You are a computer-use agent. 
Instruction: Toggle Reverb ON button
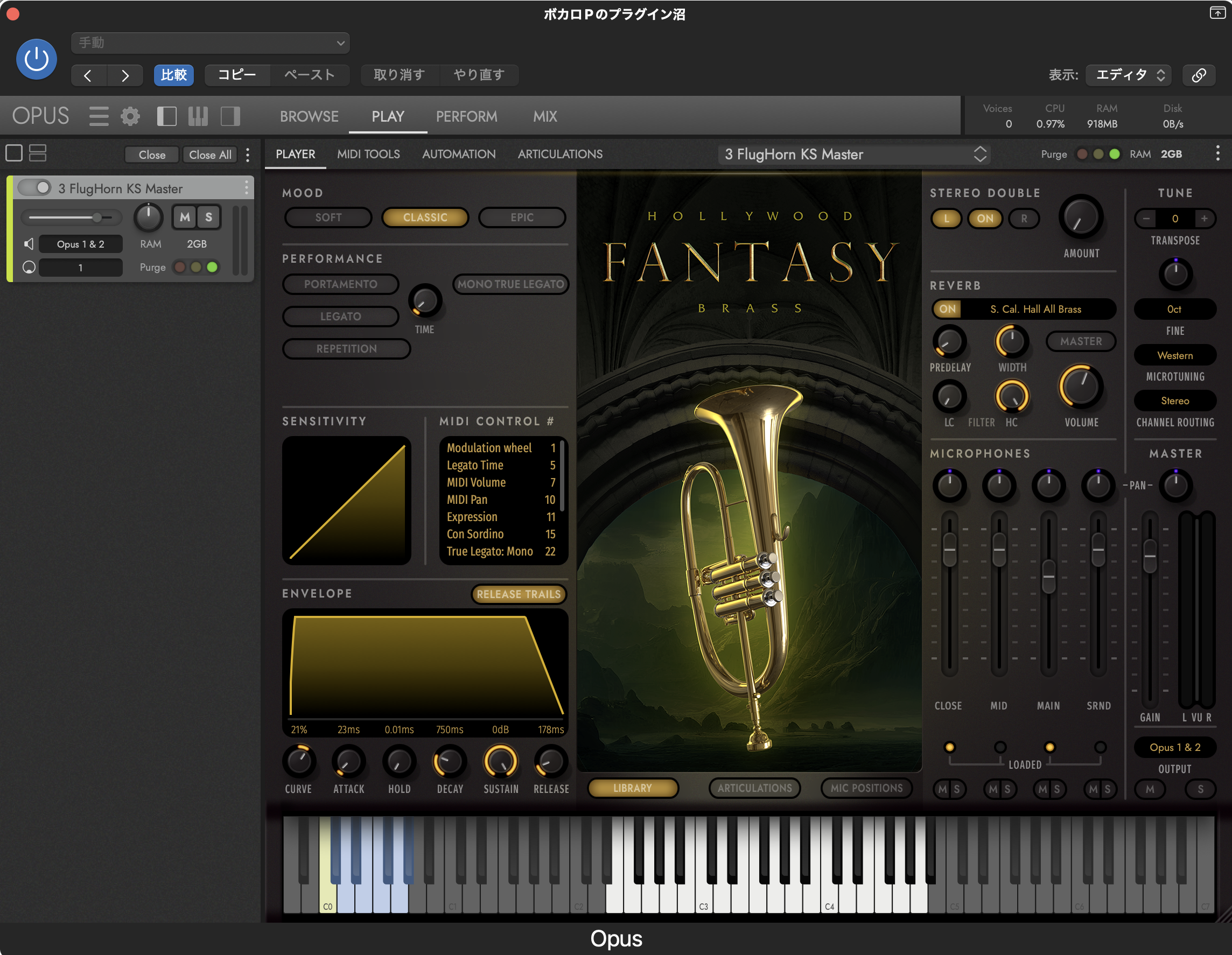click(x=947, y=309)
